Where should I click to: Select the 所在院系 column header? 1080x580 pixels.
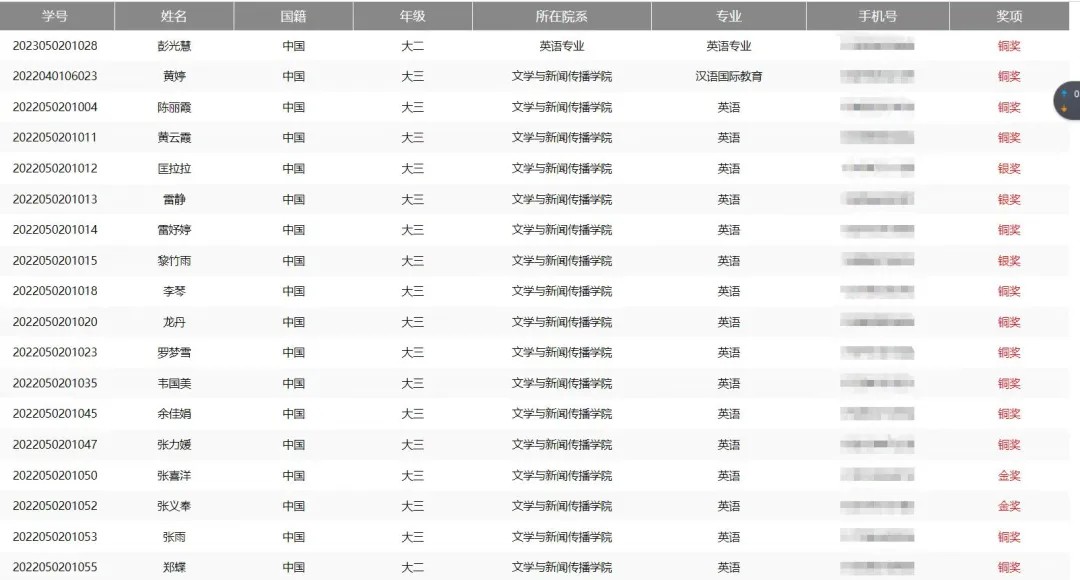tap(561, 16)
